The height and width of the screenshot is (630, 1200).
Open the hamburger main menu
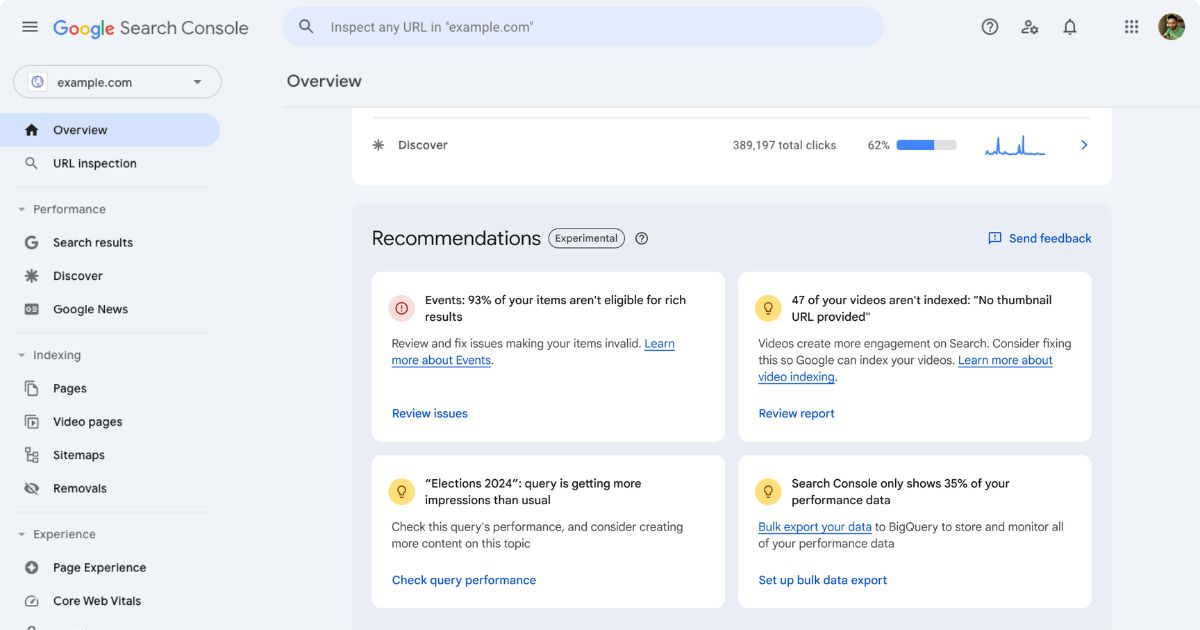coord(30,27)
